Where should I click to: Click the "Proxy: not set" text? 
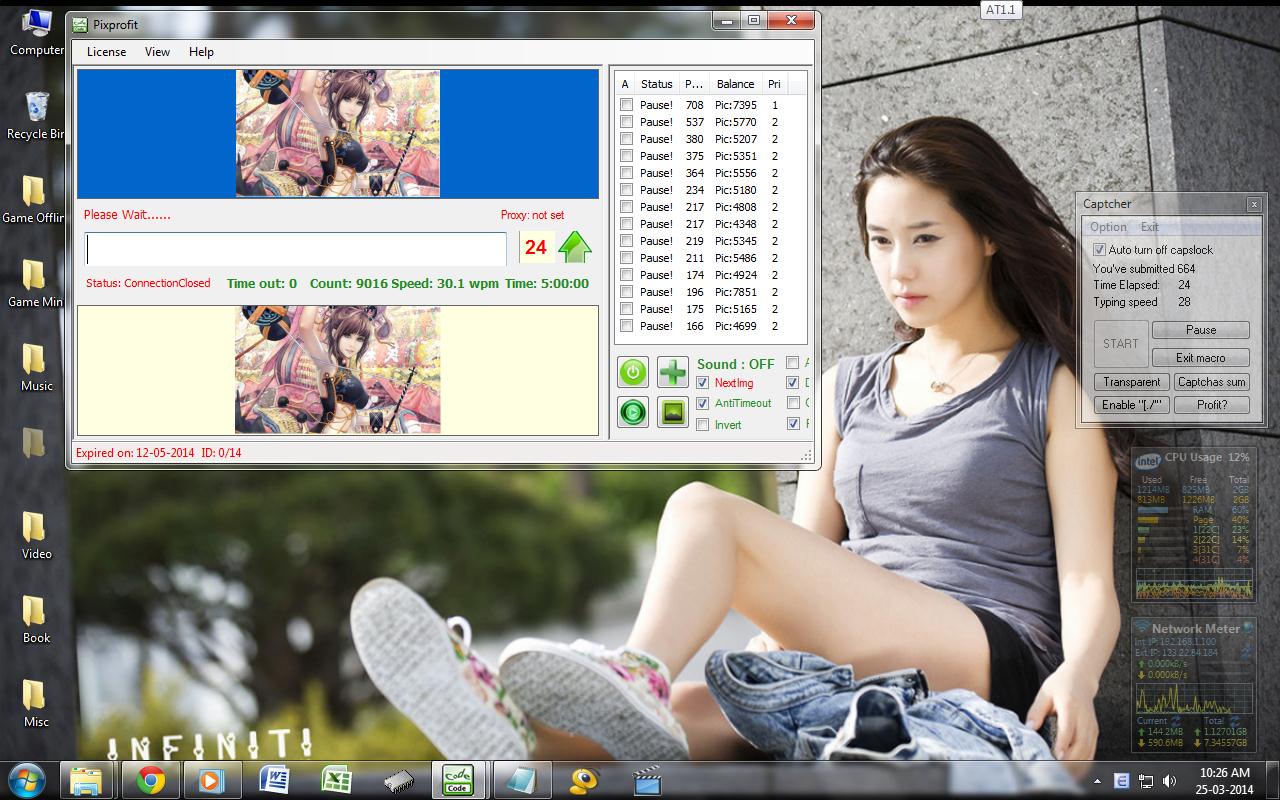[532, 215]
